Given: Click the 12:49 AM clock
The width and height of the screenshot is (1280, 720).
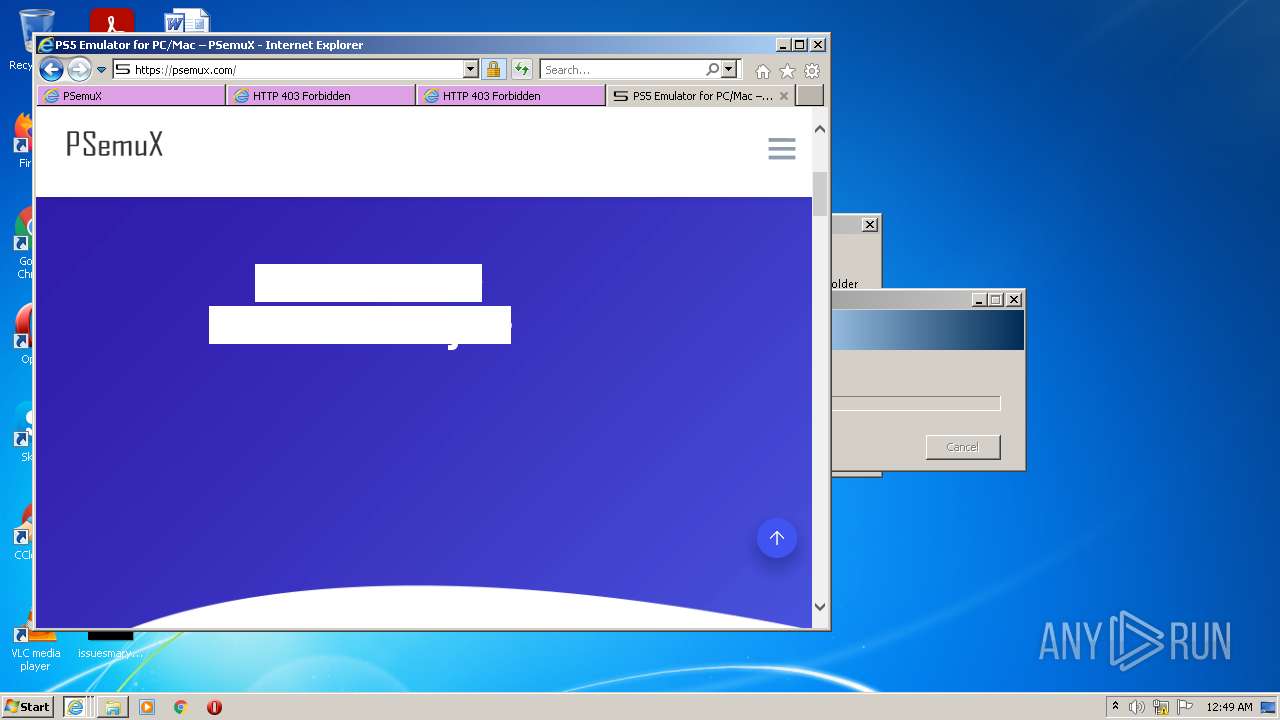Looking at the screenshot, I should point(1229,707).
